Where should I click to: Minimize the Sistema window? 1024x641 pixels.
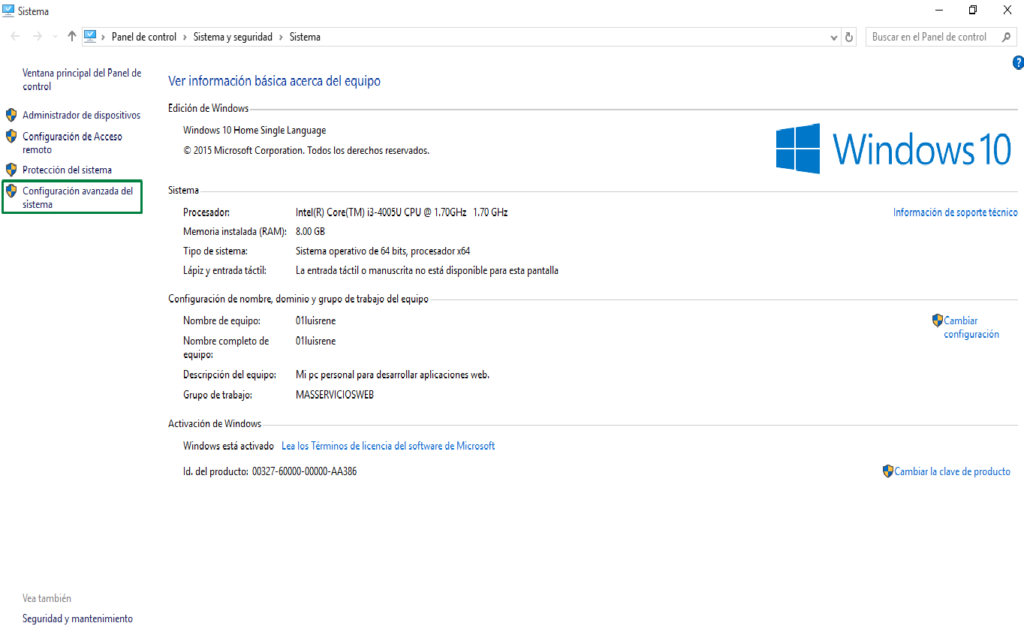click(939, 10)
